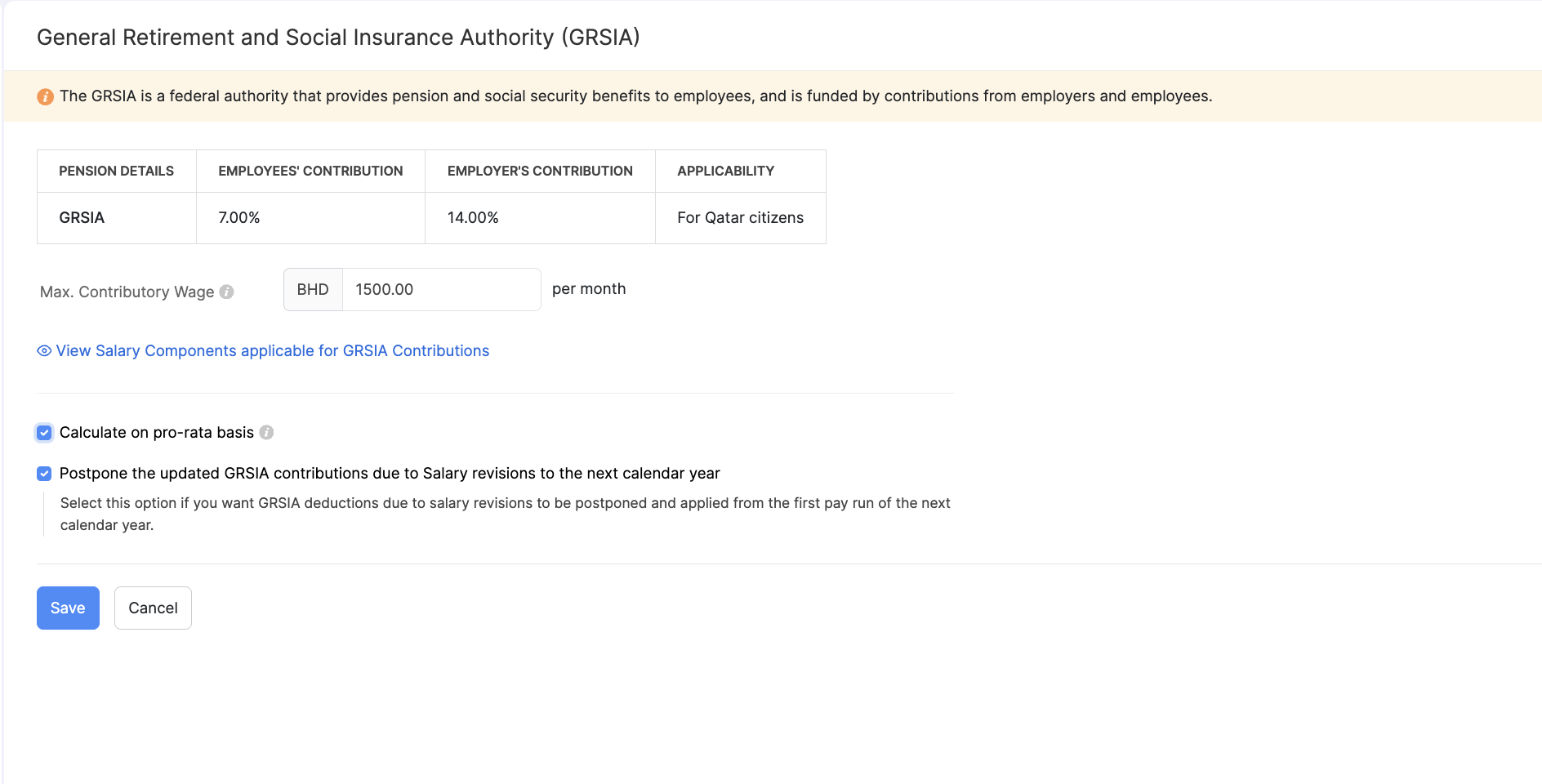The image size is (1542, 784).
Task: Click the Applicability column header
Action: 725,171
